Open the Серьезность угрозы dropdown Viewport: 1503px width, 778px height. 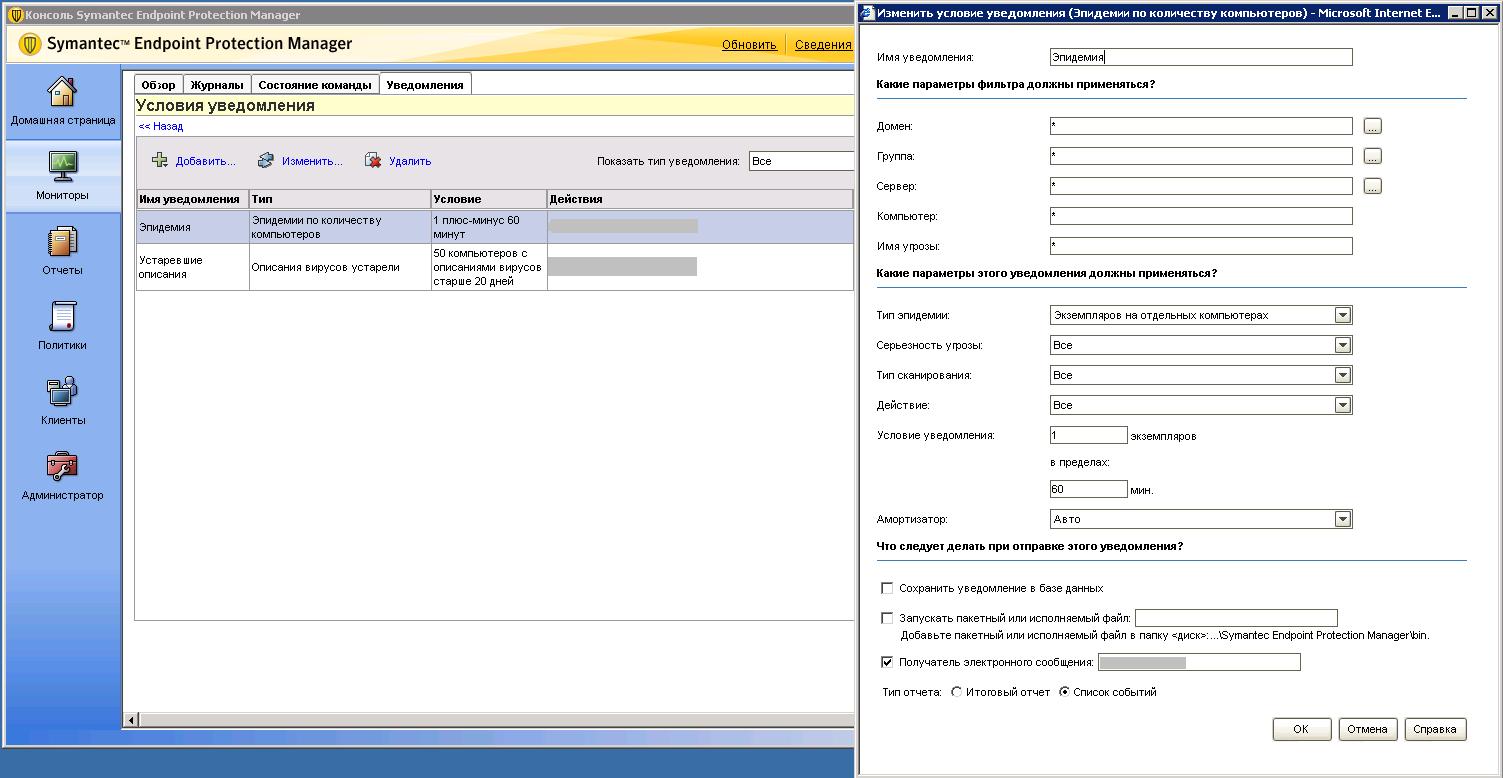pyautogui.click(x=1201, y=345)
